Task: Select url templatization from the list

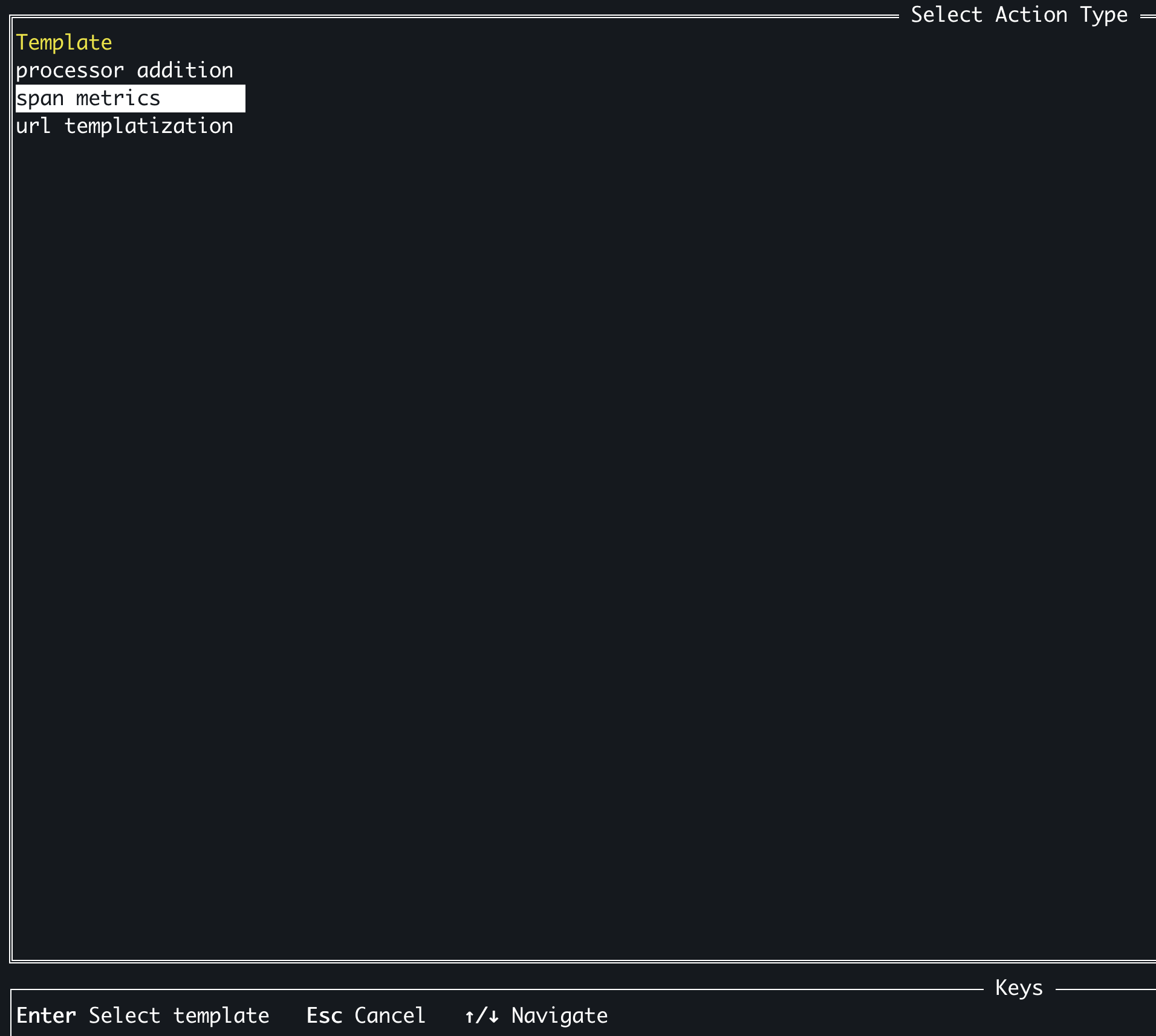Action: coord(125,125)
